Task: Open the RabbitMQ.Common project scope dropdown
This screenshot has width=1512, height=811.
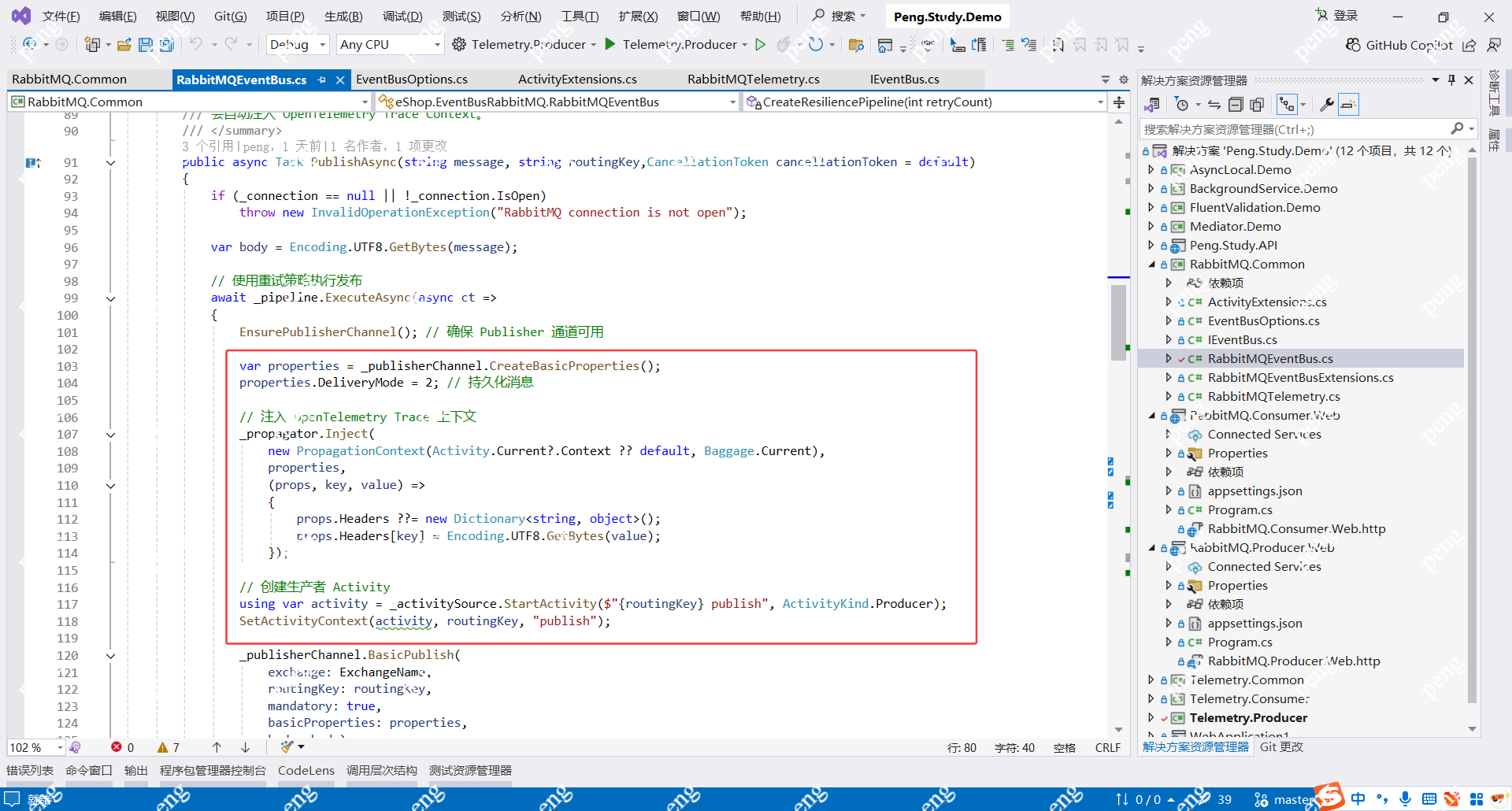Action: 189,102
